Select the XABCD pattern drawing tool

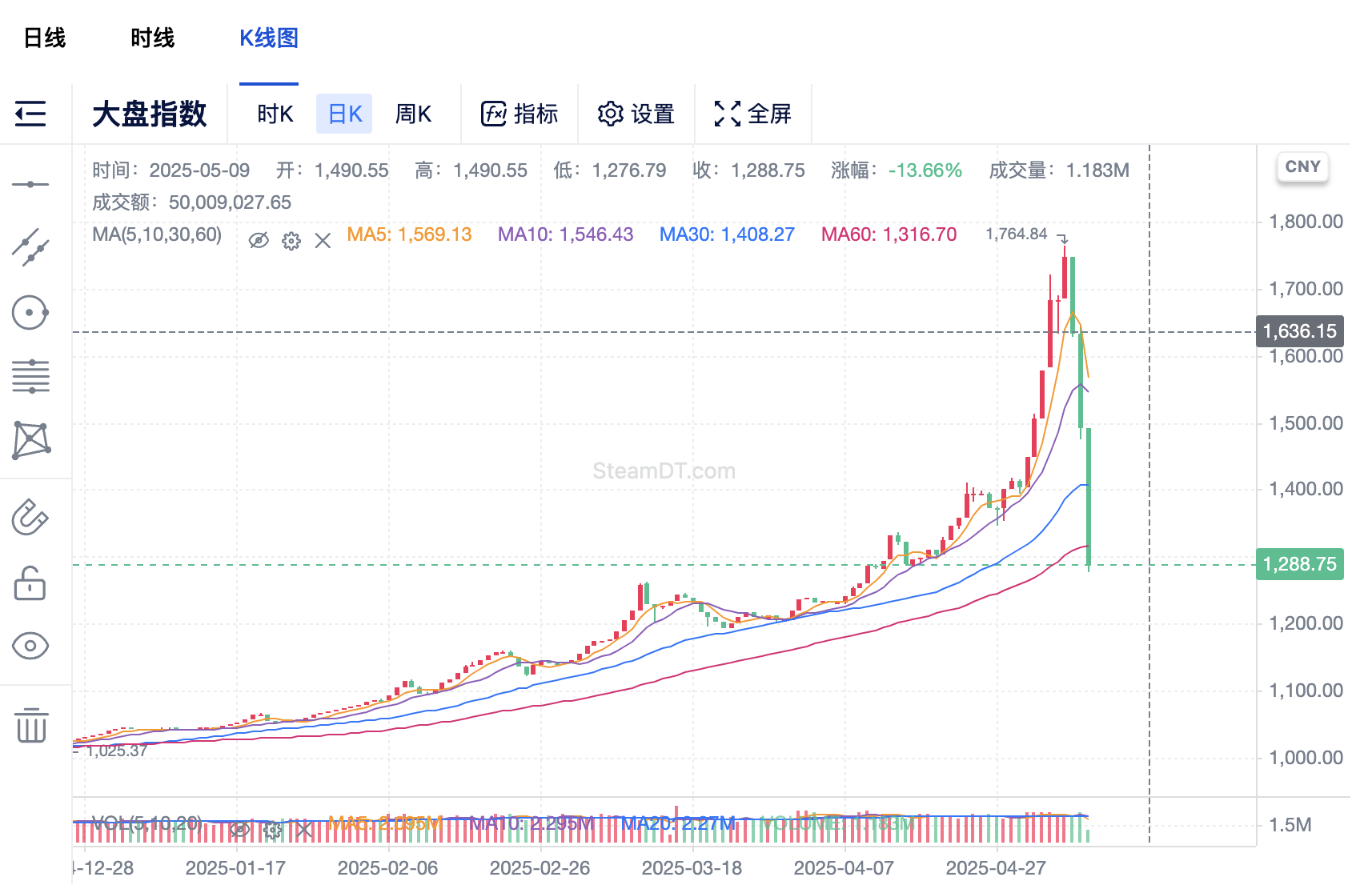coord(30,439)
